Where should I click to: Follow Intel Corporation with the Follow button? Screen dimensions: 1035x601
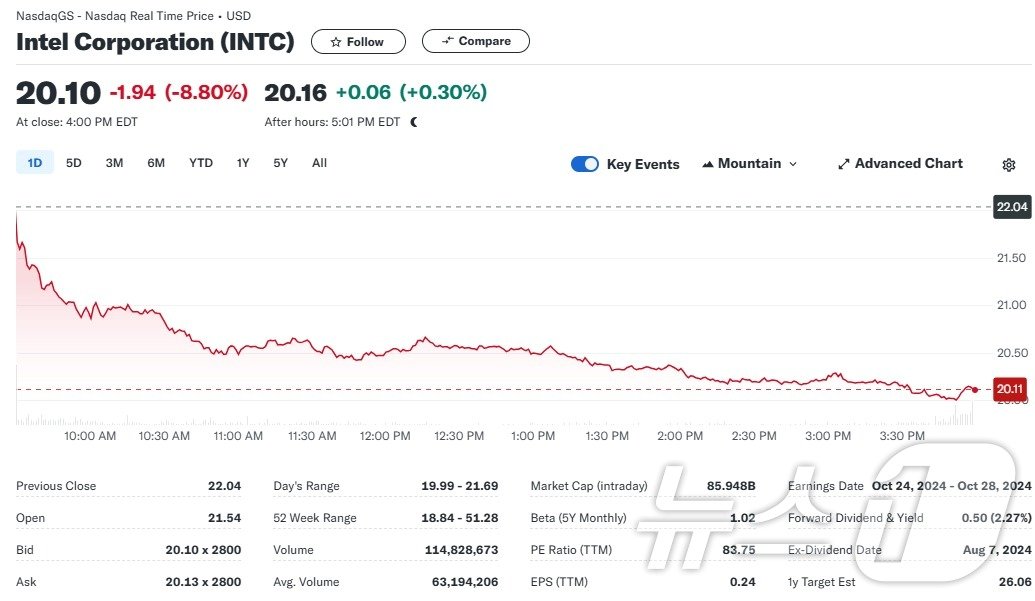[x=358, y=42]
